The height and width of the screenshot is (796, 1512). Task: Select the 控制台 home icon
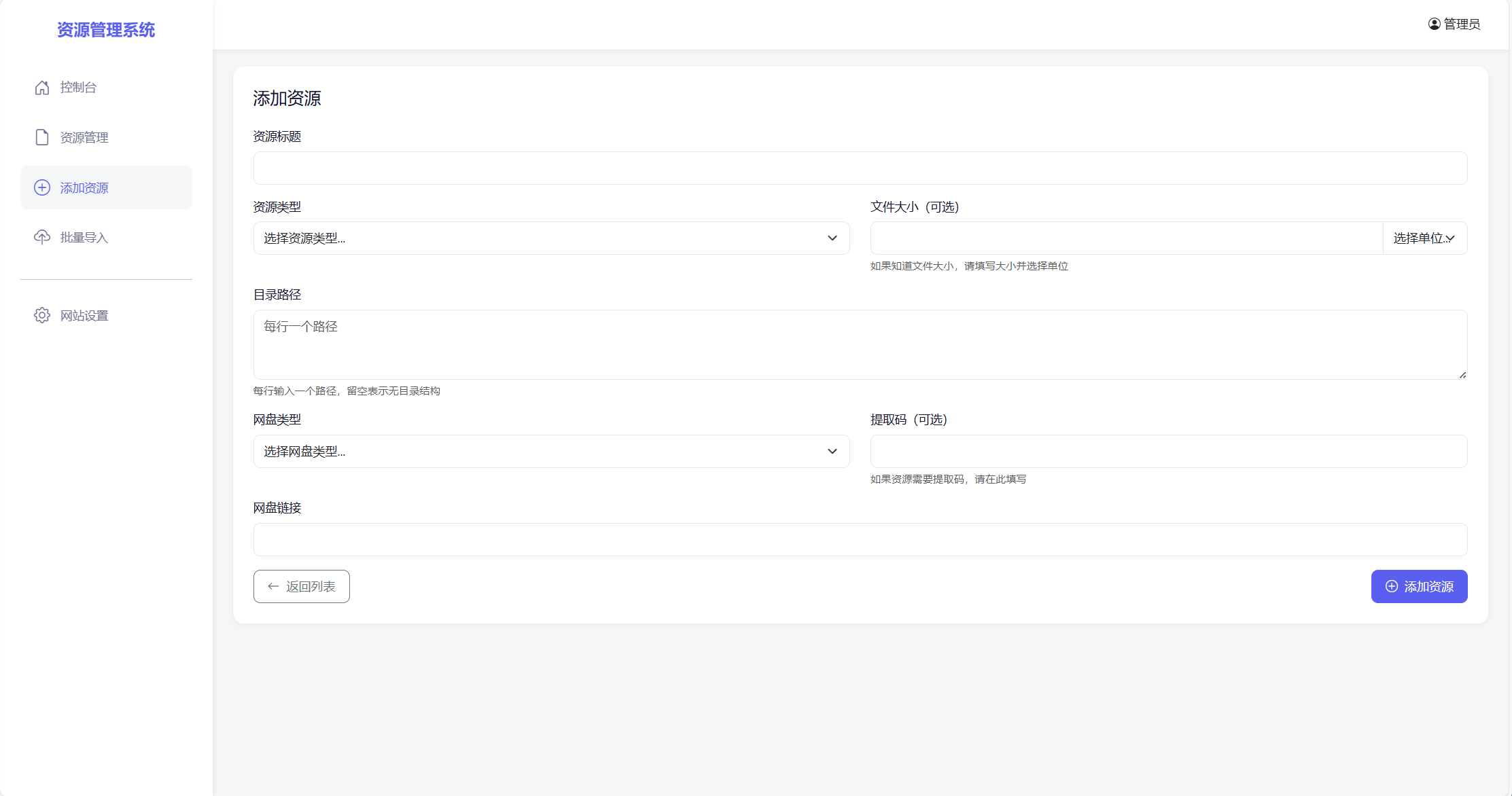click(x=41, y=87)
